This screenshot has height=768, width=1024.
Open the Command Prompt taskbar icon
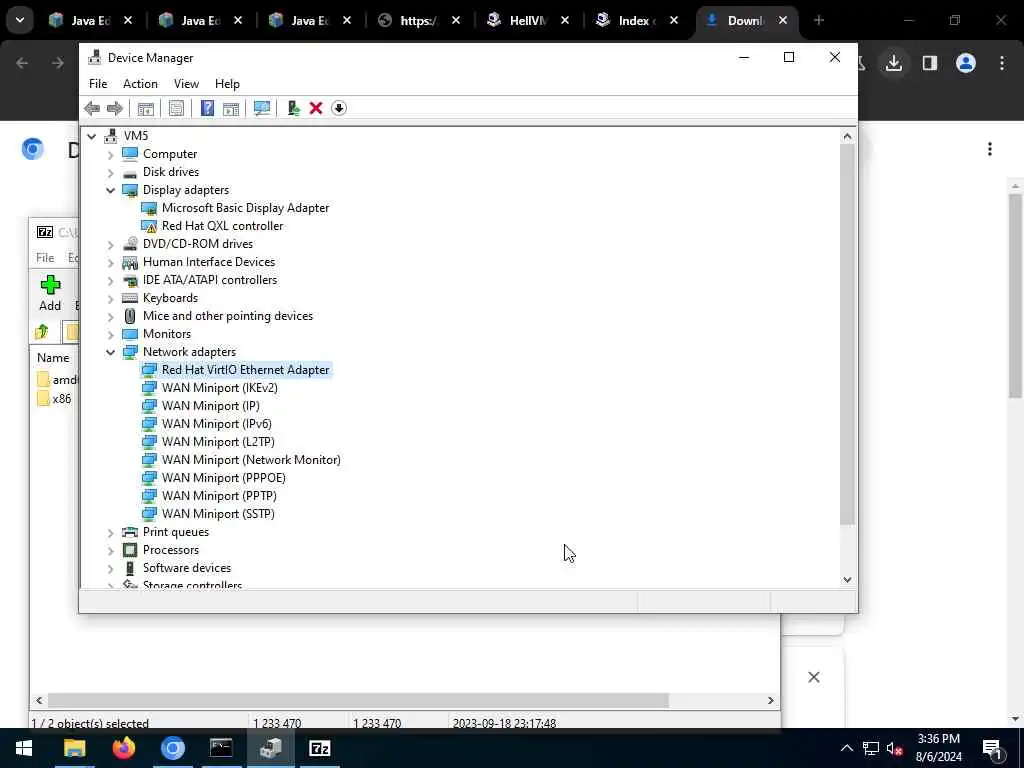221,748
